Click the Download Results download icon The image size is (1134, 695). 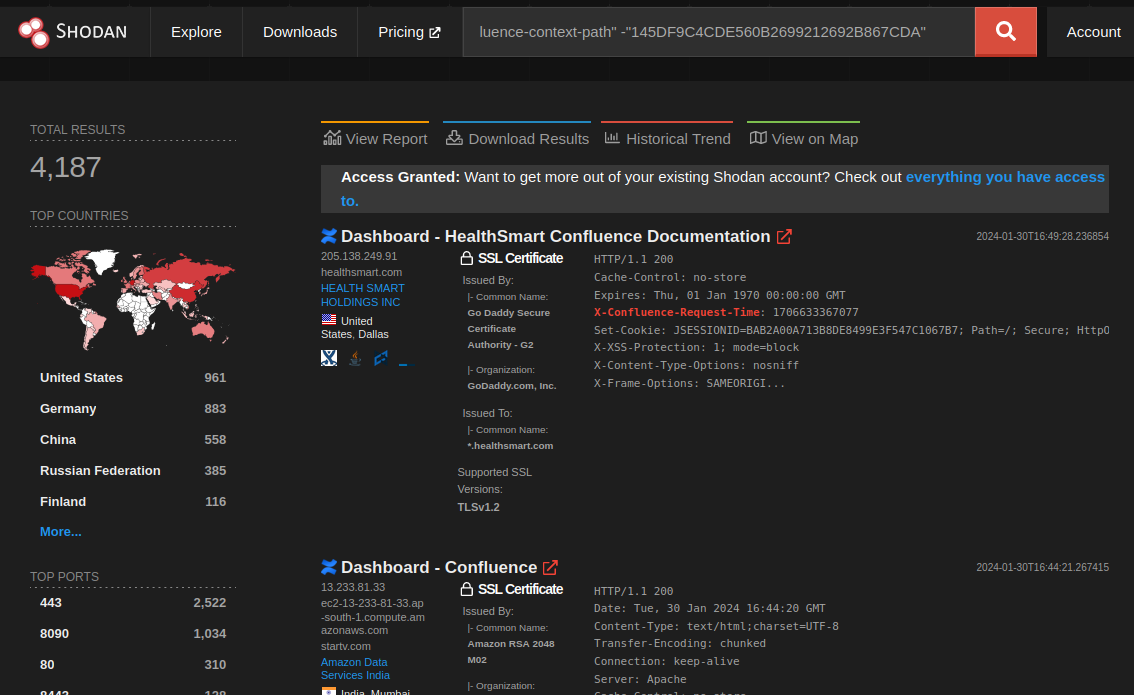click(453, 138)
